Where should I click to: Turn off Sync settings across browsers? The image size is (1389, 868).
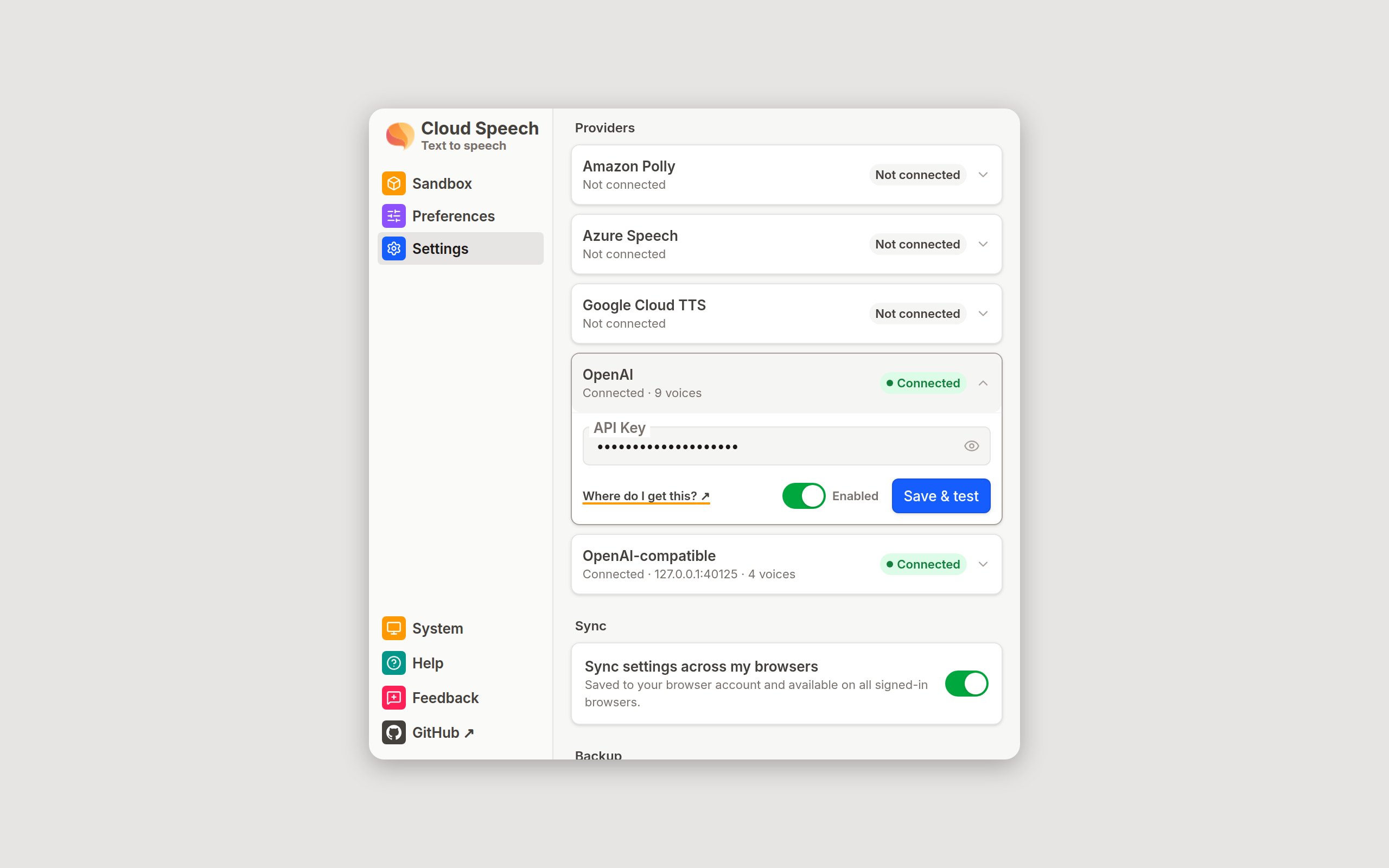pyautogui.click(x=966, y=684)
